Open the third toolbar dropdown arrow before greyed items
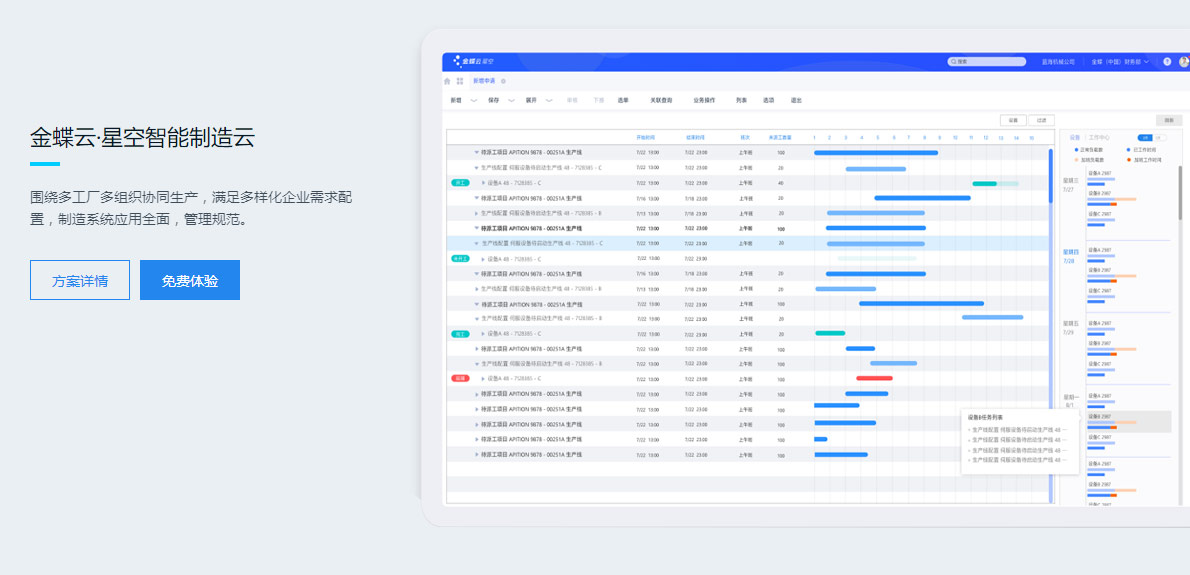The image size is (1190, 575). pyautogui.click(x=549, y=100)
